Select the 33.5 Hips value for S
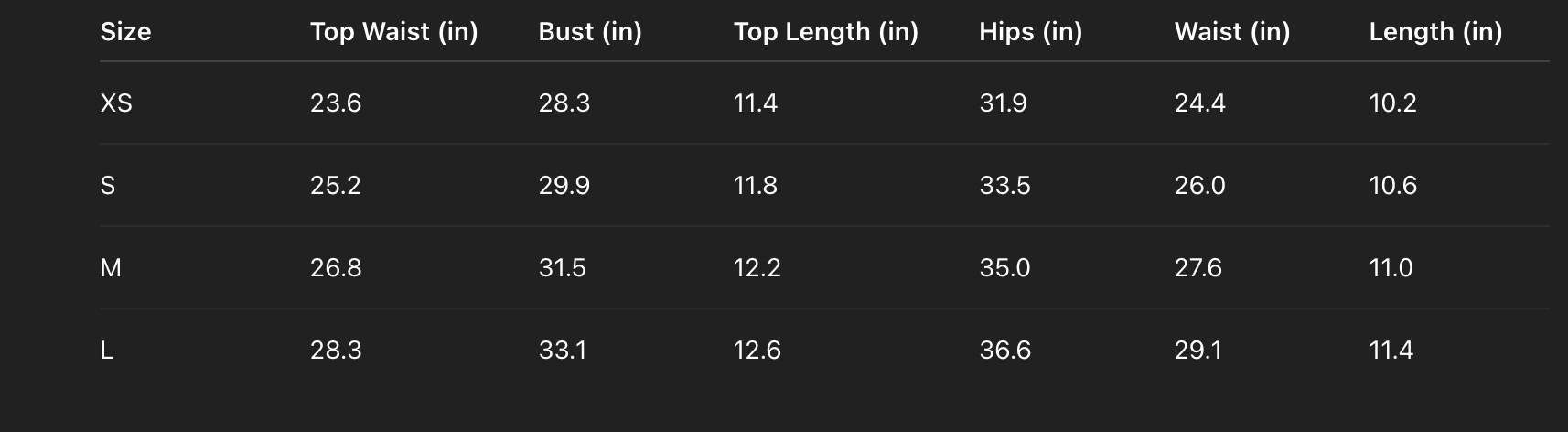1568x432 pixels. click(x=1004, y=186)
